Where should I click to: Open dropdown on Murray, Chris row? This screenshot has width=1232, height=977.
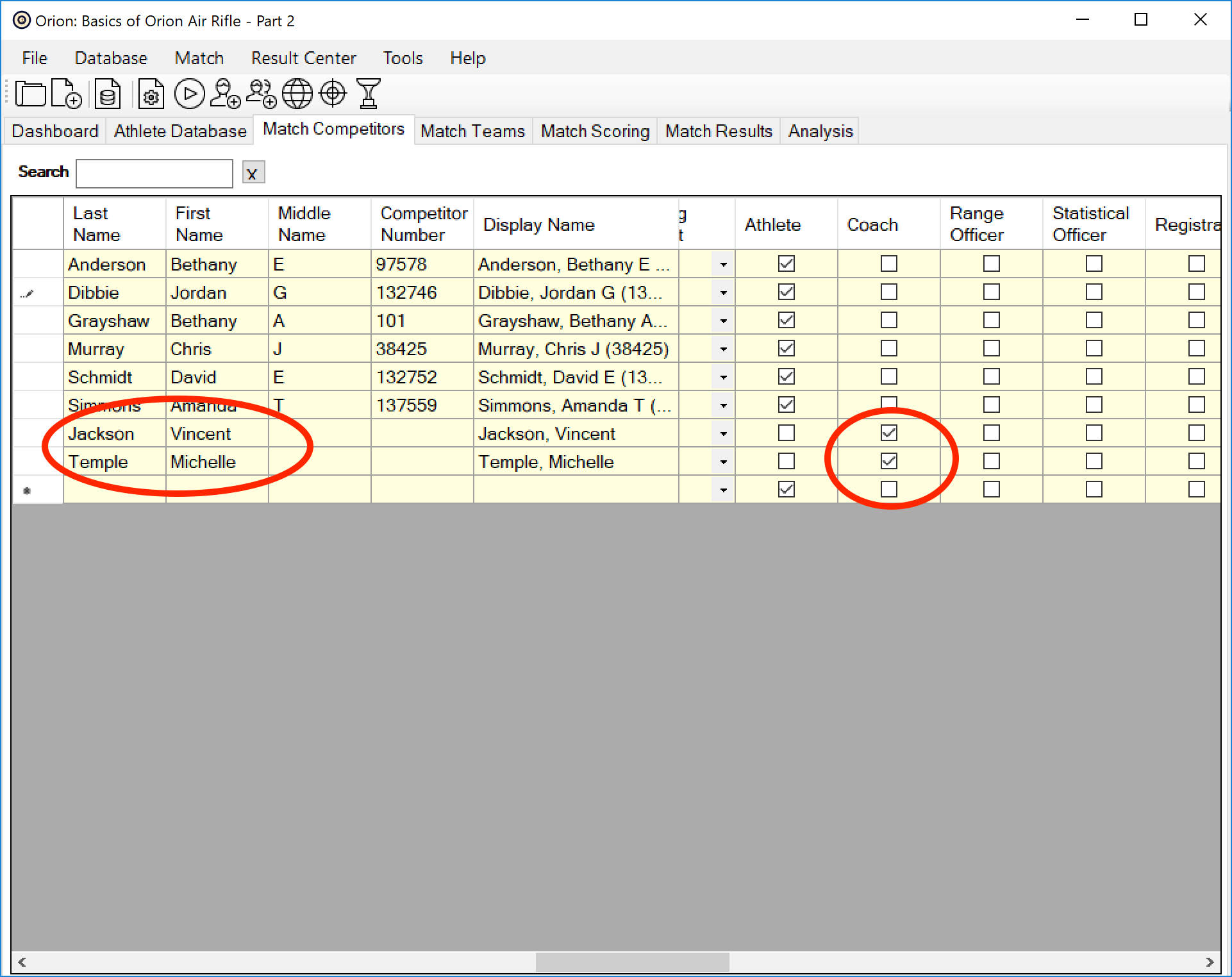pos(723,349)
